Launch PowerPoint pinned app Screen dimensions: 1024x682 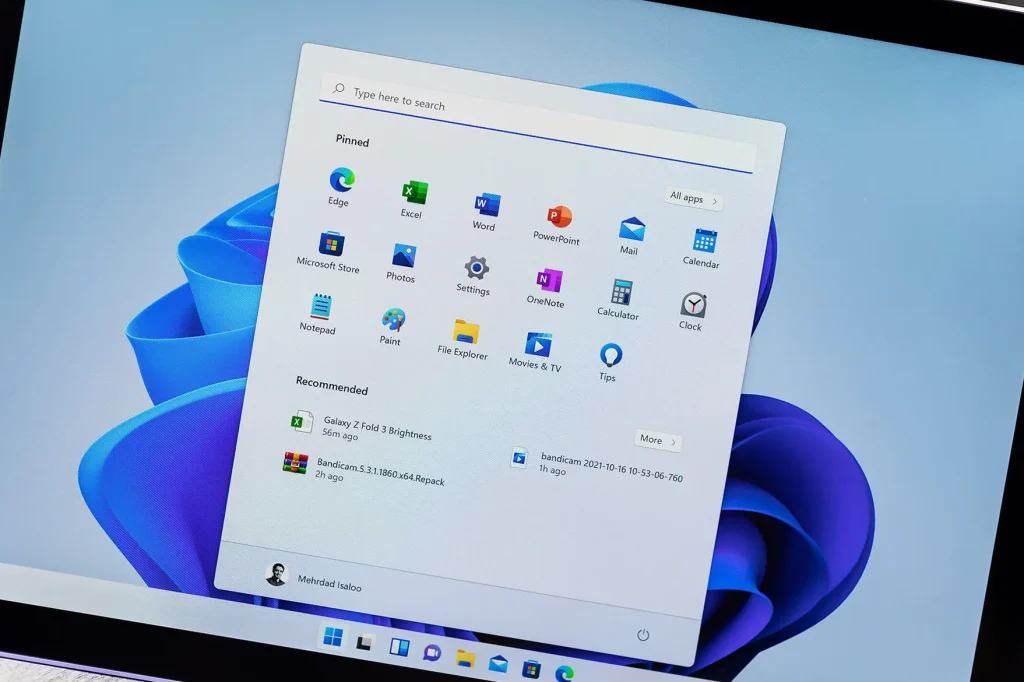click(x=557, y=224)
